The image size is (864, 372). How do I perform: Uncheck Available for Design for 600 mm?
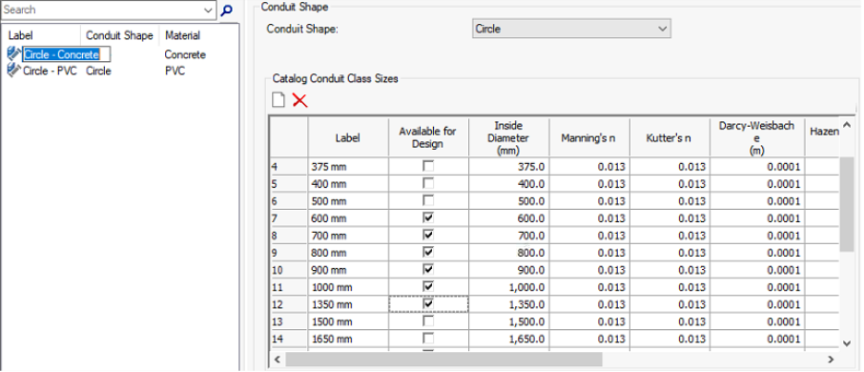(428, 218)
